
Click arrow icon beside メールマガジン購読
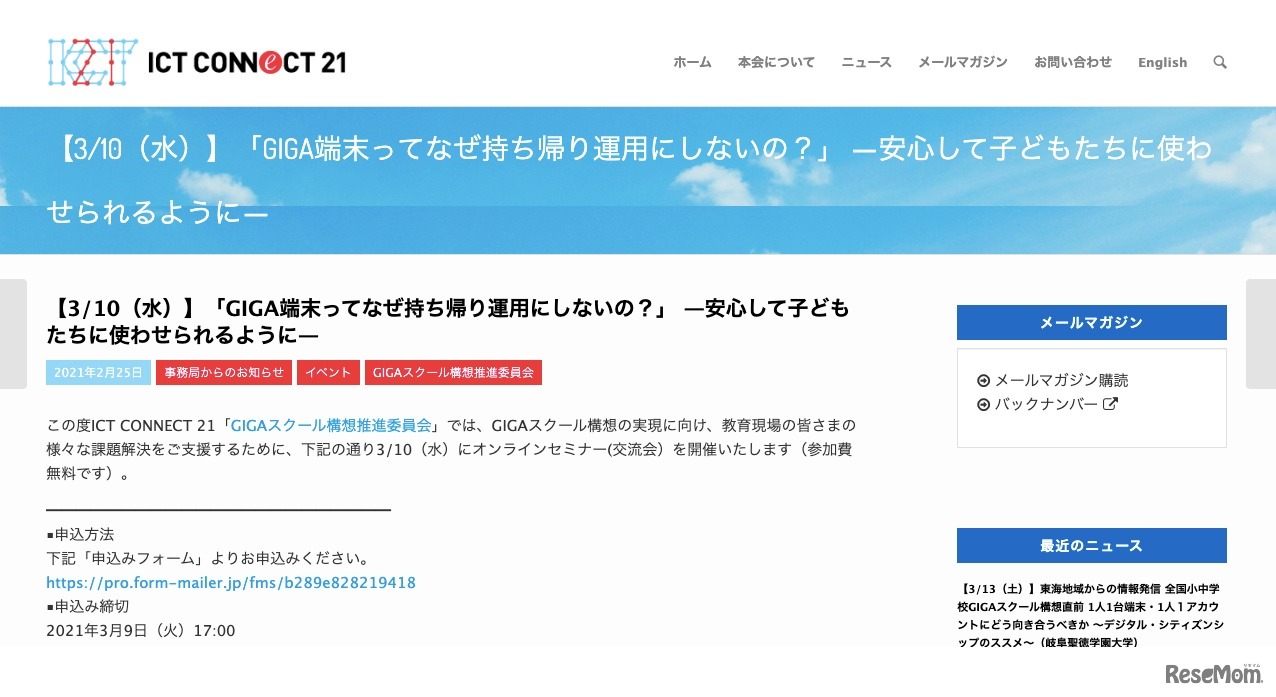click(x=983, y=381)
